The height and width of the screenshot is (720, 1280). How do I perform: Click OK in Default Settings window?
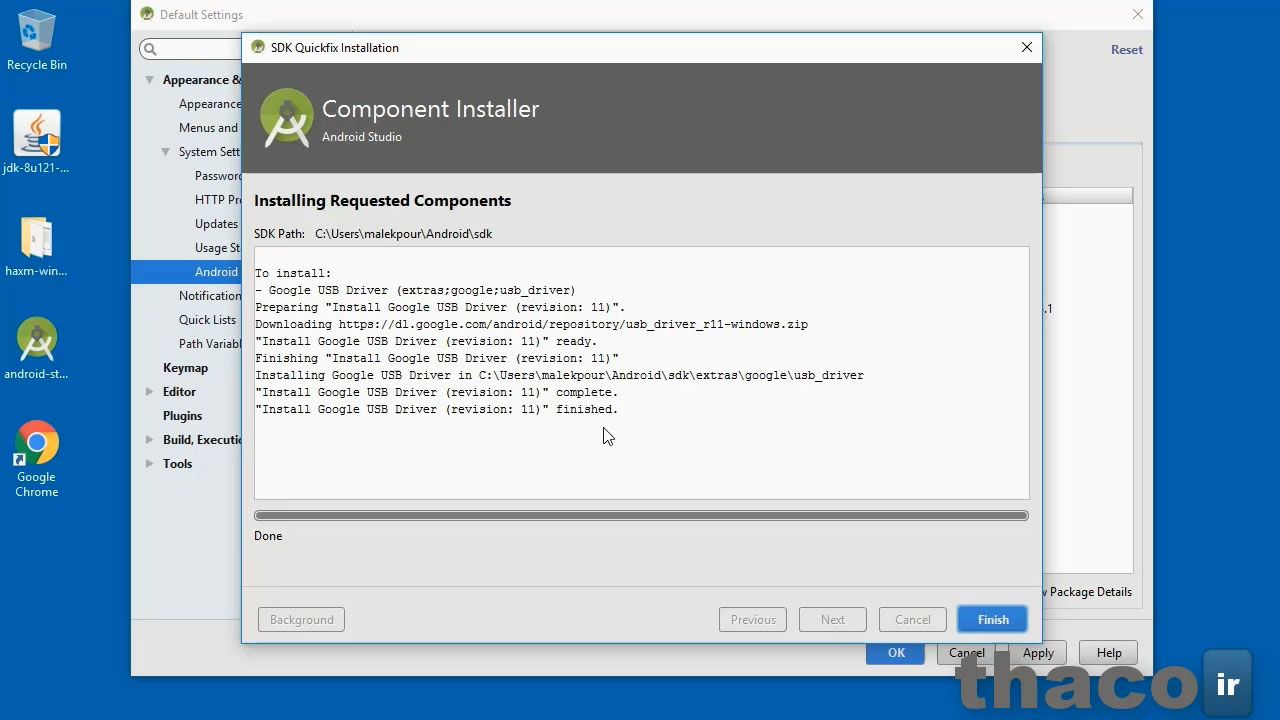896,653
